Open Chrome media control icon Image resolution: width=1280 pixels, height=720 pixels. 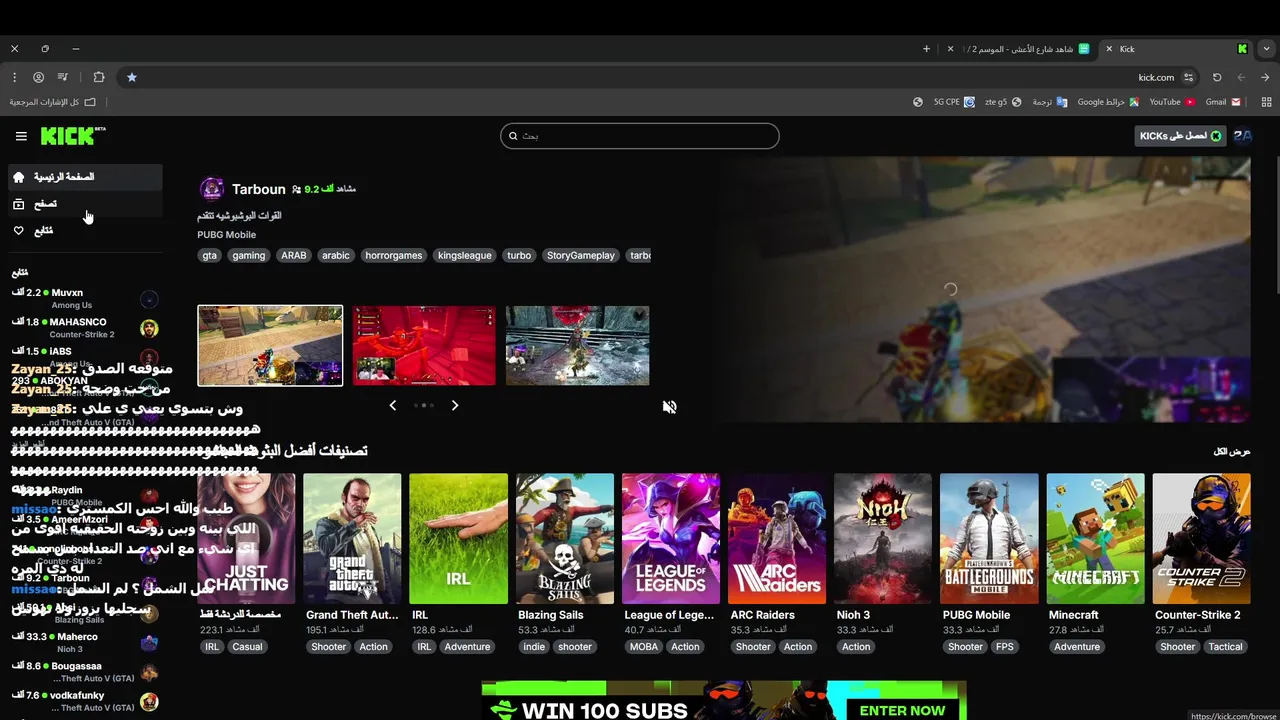click(x=63, y=77)
